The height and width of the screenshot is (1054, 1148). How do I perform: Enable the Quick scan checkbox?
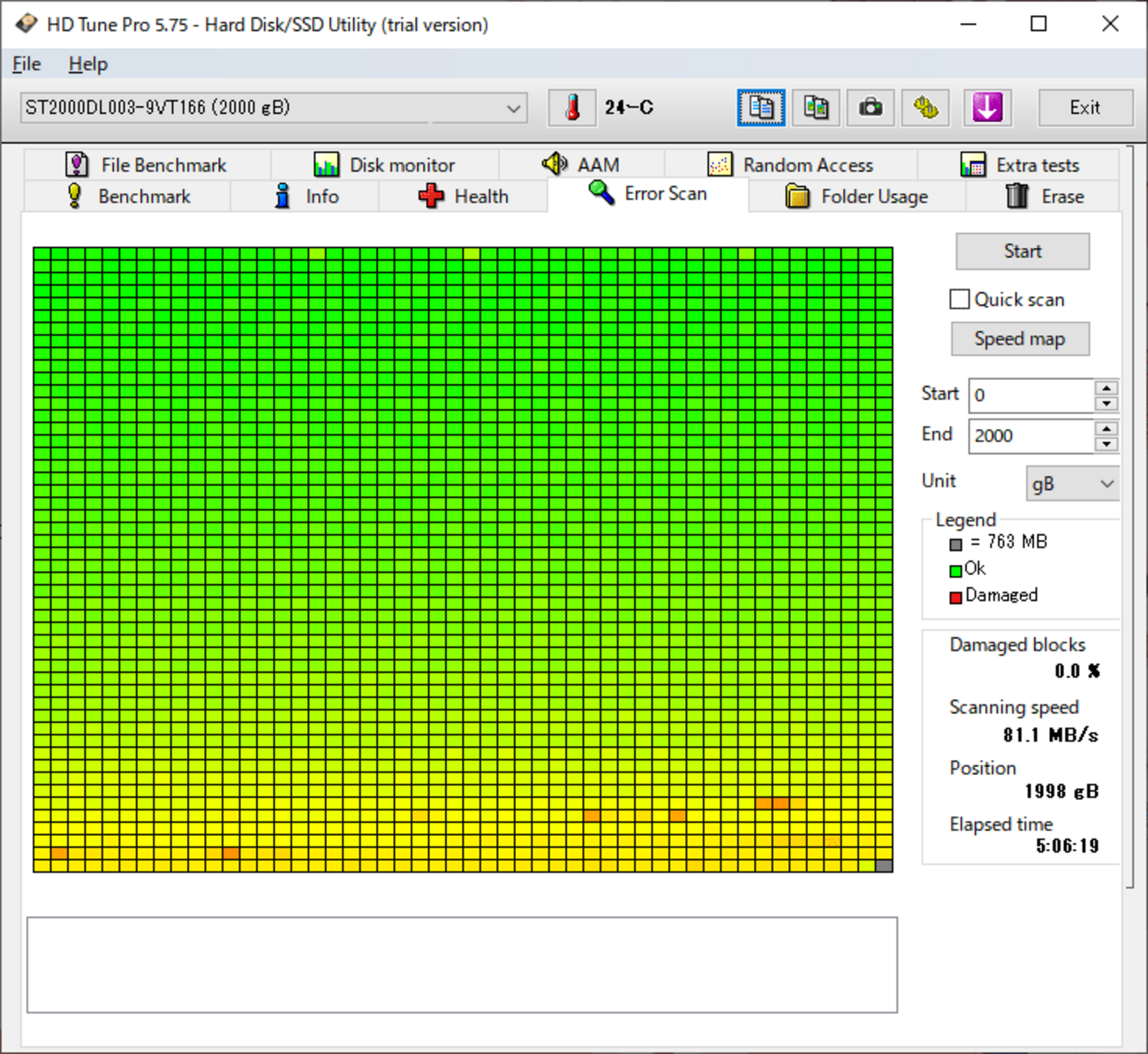pyautogui.click(x=960, y=299)
